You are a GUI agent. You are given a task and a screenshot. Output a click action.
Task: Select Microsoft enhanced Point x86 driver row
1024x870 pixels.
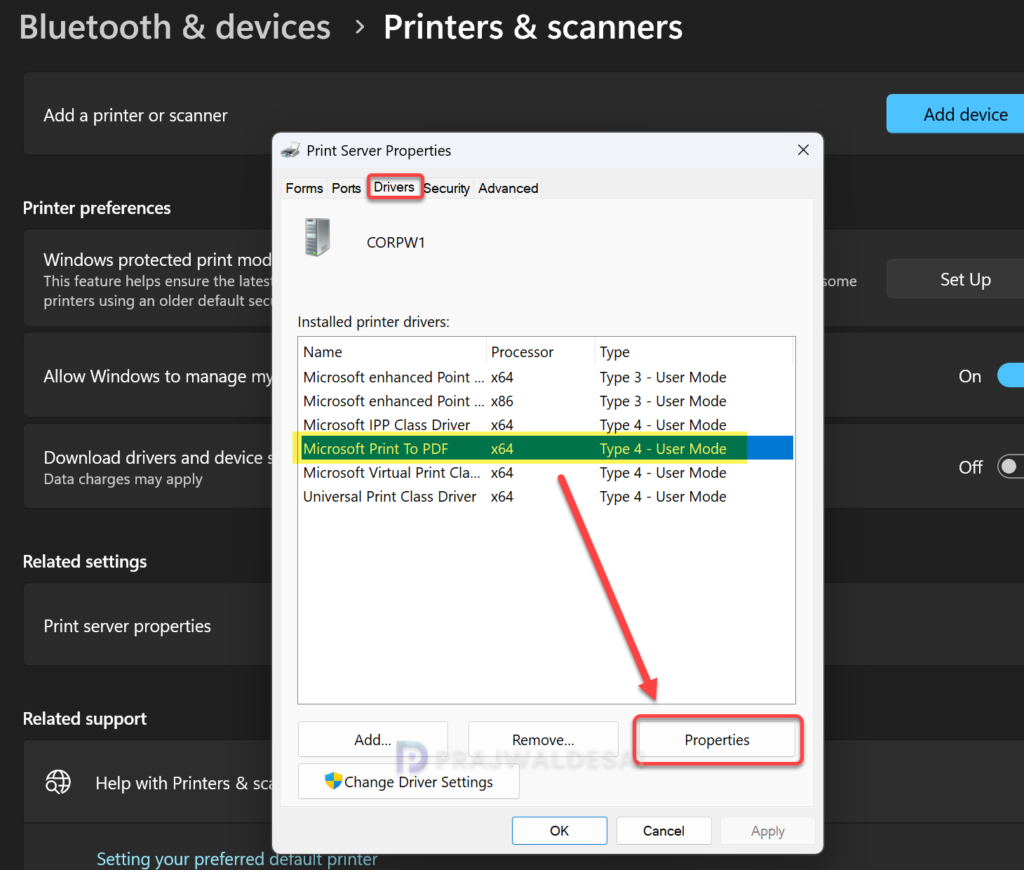tap(546, 401)
